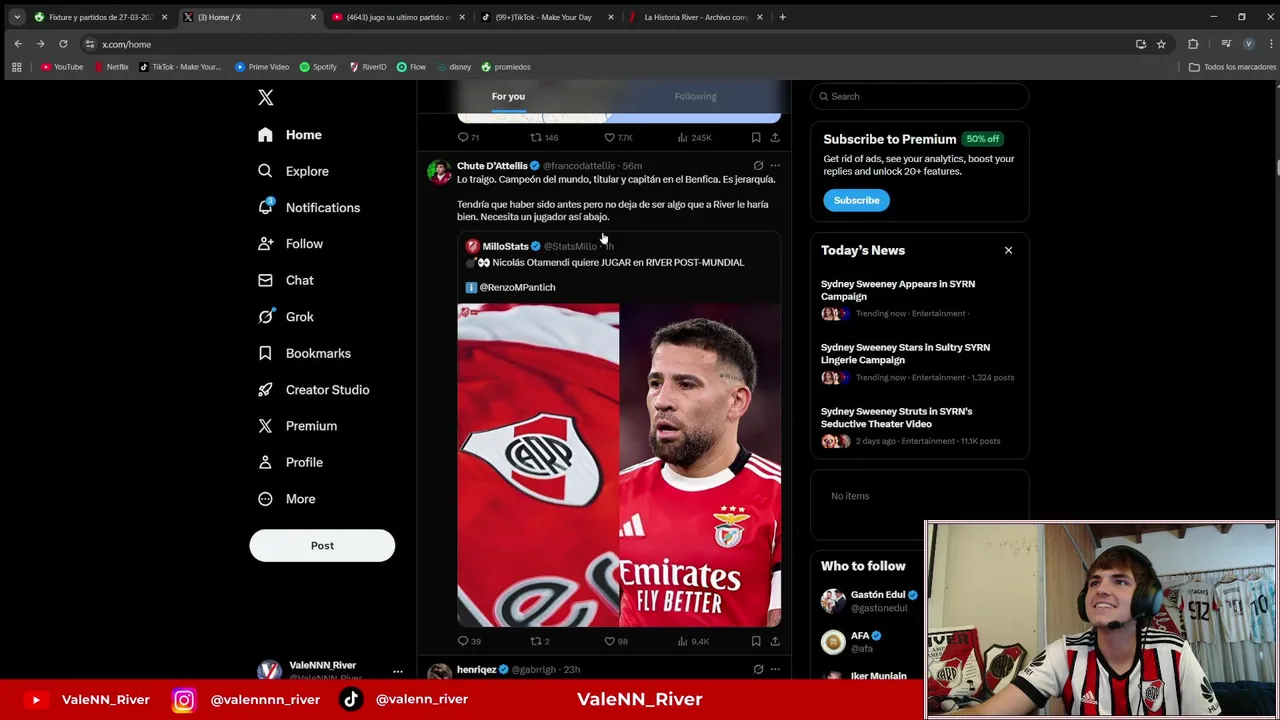Open the tab search dropdown arrow

[16, 17]
